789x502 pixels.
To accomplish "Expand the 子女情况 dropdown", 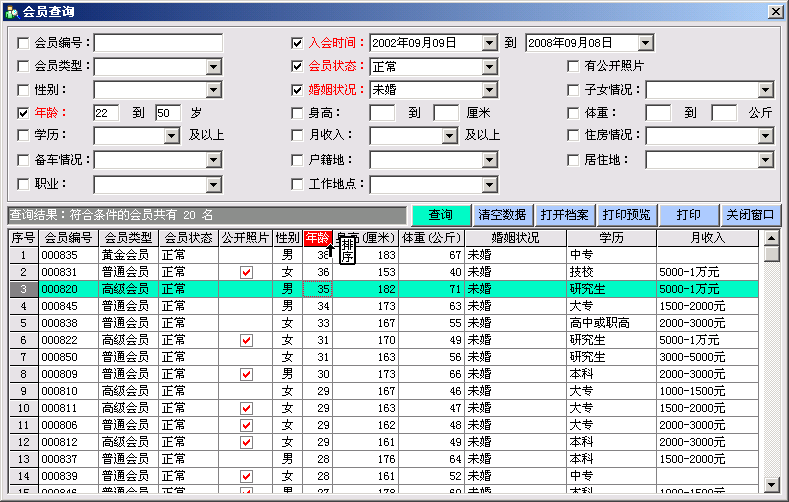I will 765,89.
